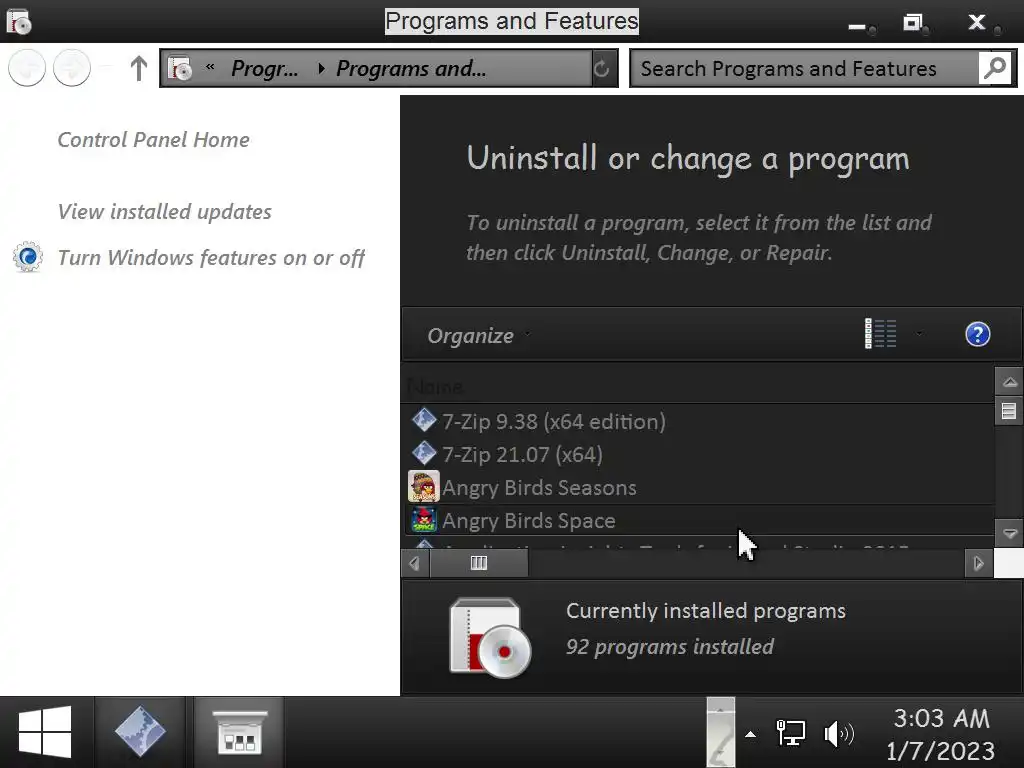Click the Forward navigation arrow
This screenshot has width=1024, height=768.
[x=72, y=67]
